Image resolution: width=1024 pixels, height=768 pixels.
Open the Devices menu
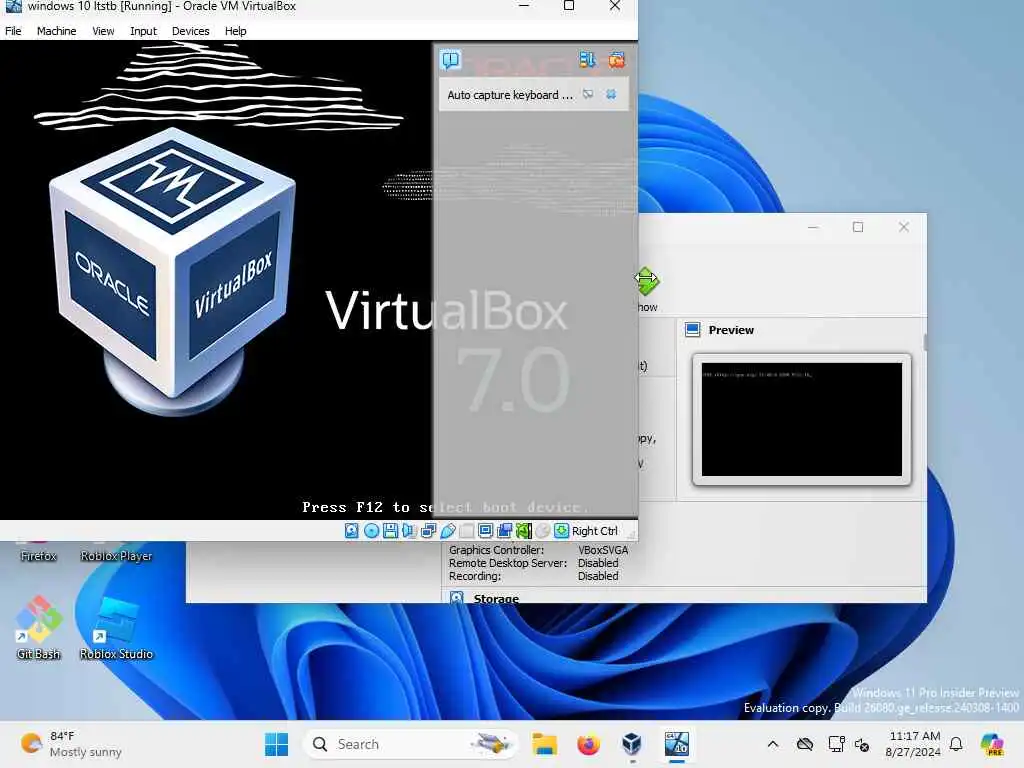[190, 31]
